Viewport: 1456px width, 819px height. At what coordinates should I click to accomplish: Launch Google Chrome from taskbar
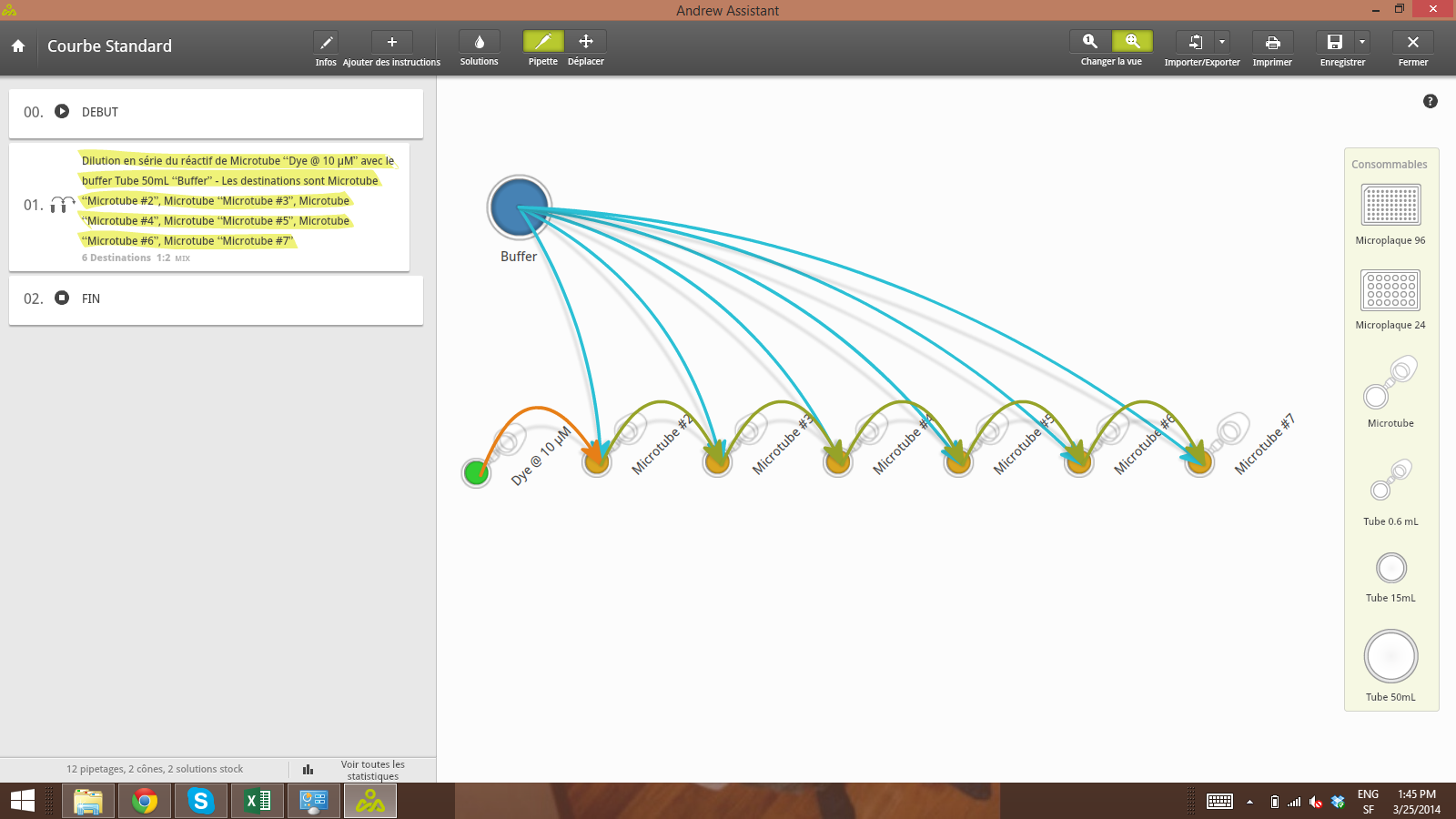[x=145, y=801]
